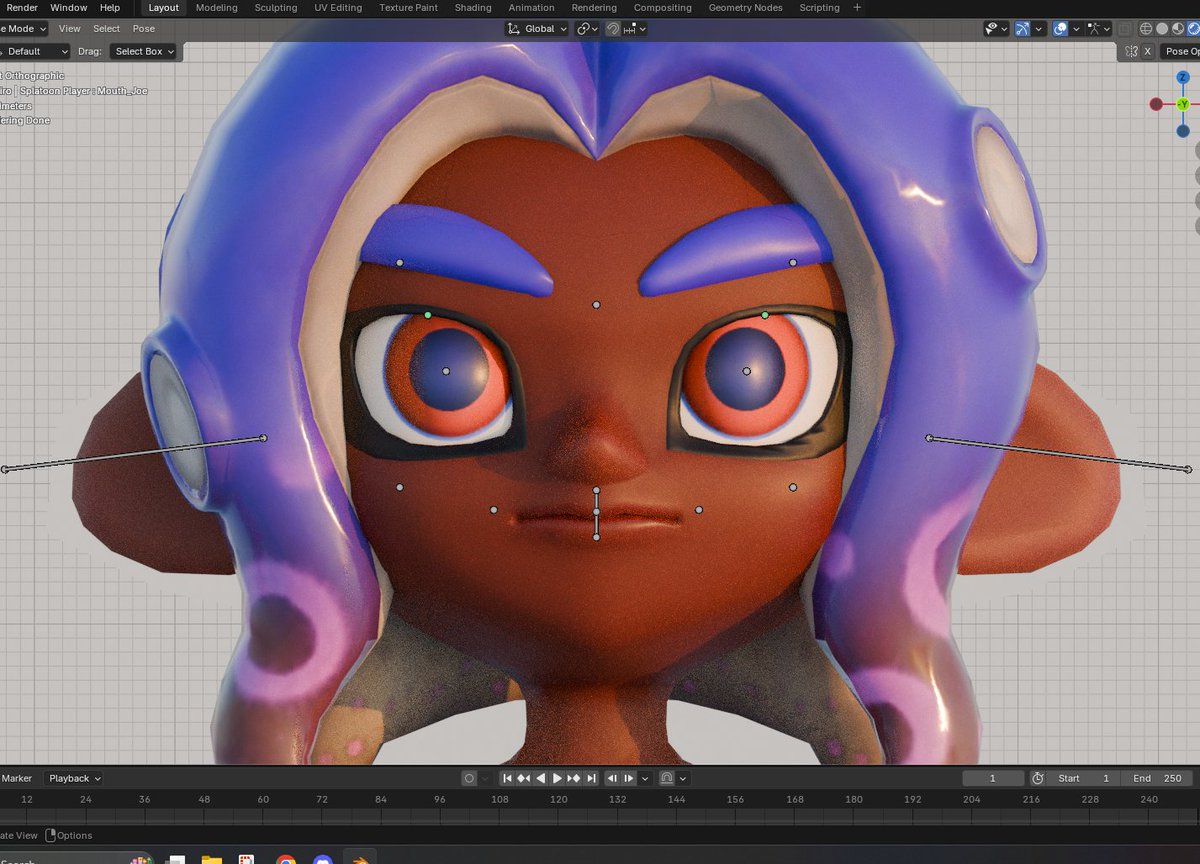Toggle viewport snapping magnet

tap(613, 29)
